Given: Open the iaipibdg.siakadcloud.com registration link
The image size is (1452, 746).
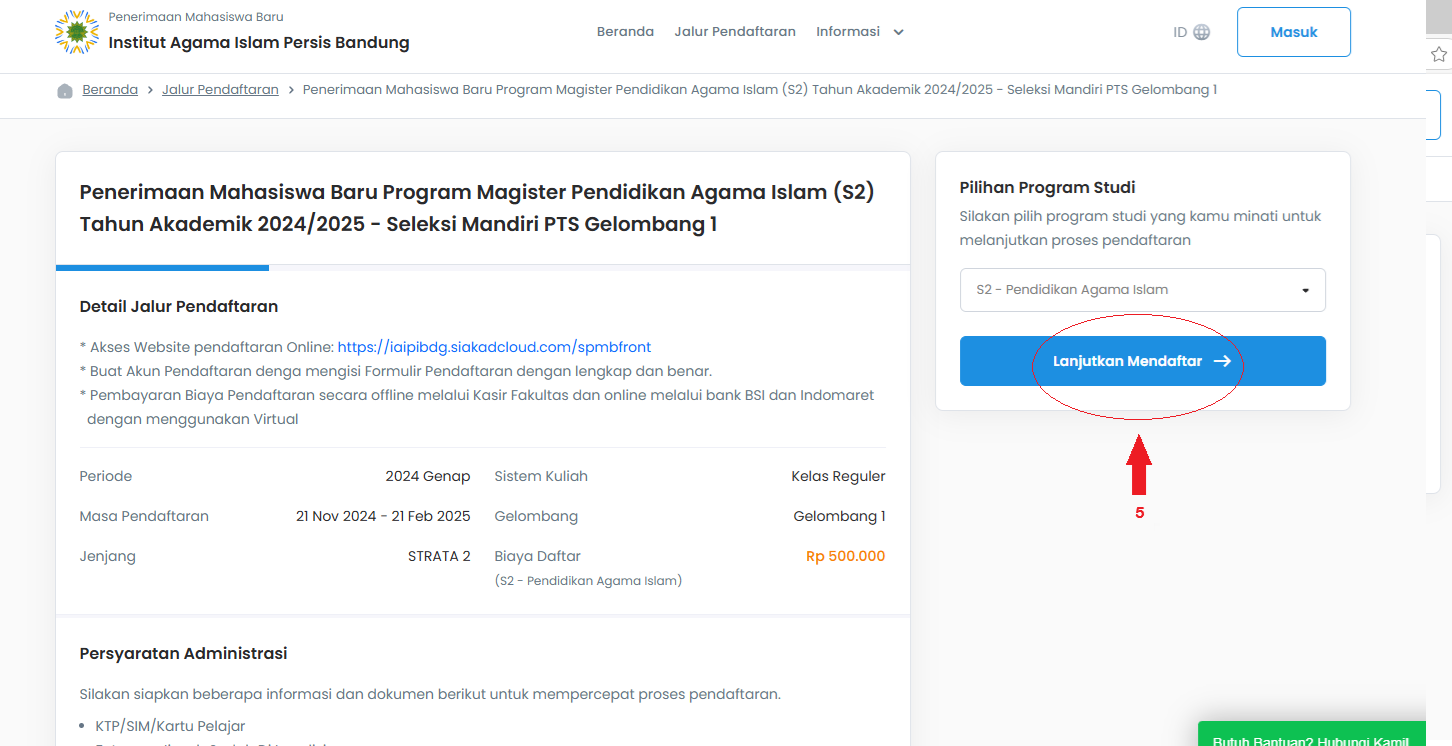Looking at the screenshot, I should pyautogui.click(x=494, y=347).
